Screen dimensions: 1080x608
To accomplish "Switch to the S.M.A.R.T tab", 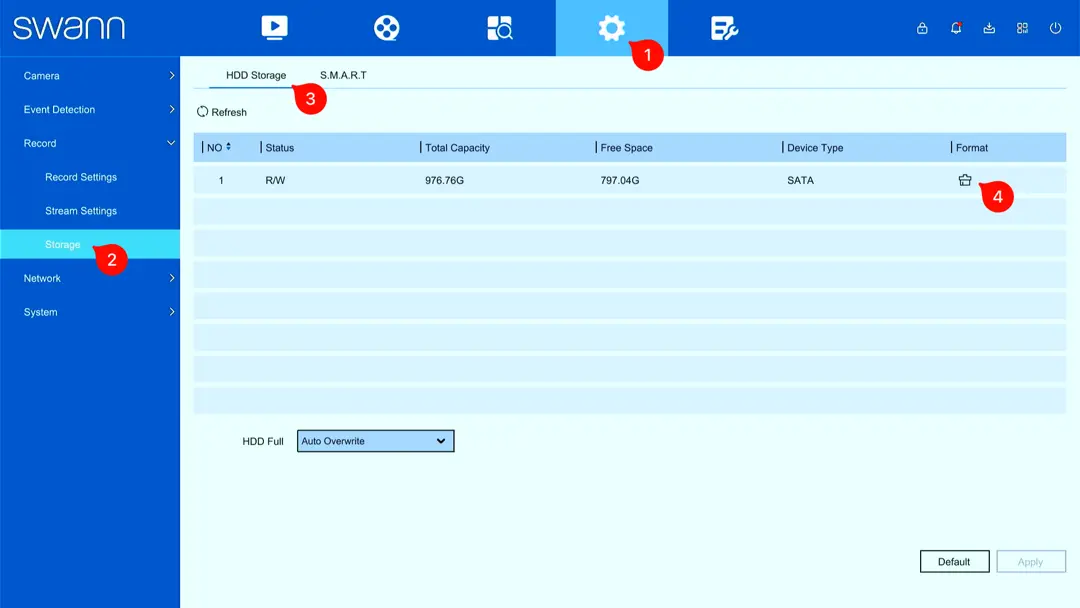I will pos(343,75).
